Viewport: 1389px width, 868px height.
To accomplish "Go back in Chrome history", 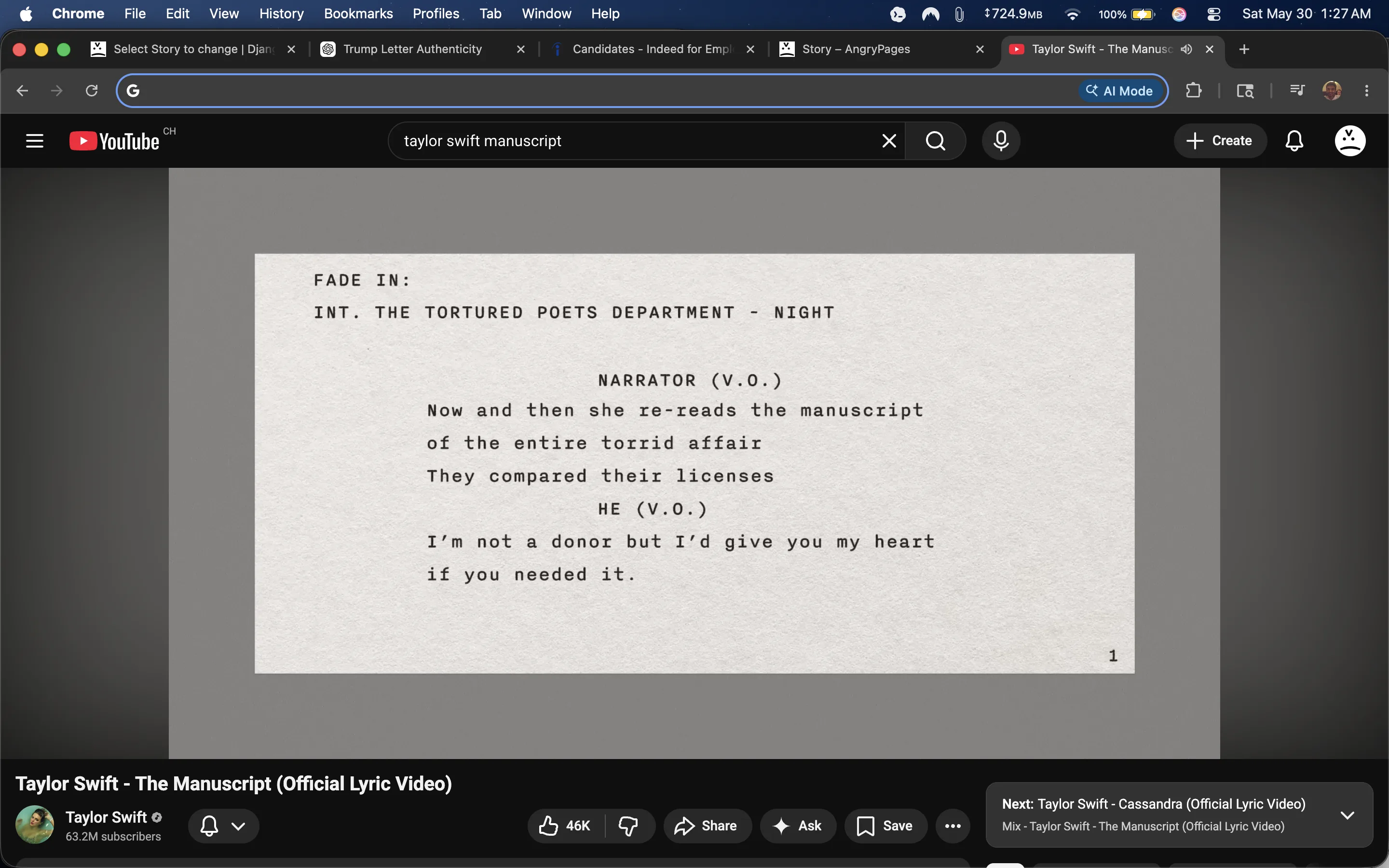I will (x=22, y=91).
